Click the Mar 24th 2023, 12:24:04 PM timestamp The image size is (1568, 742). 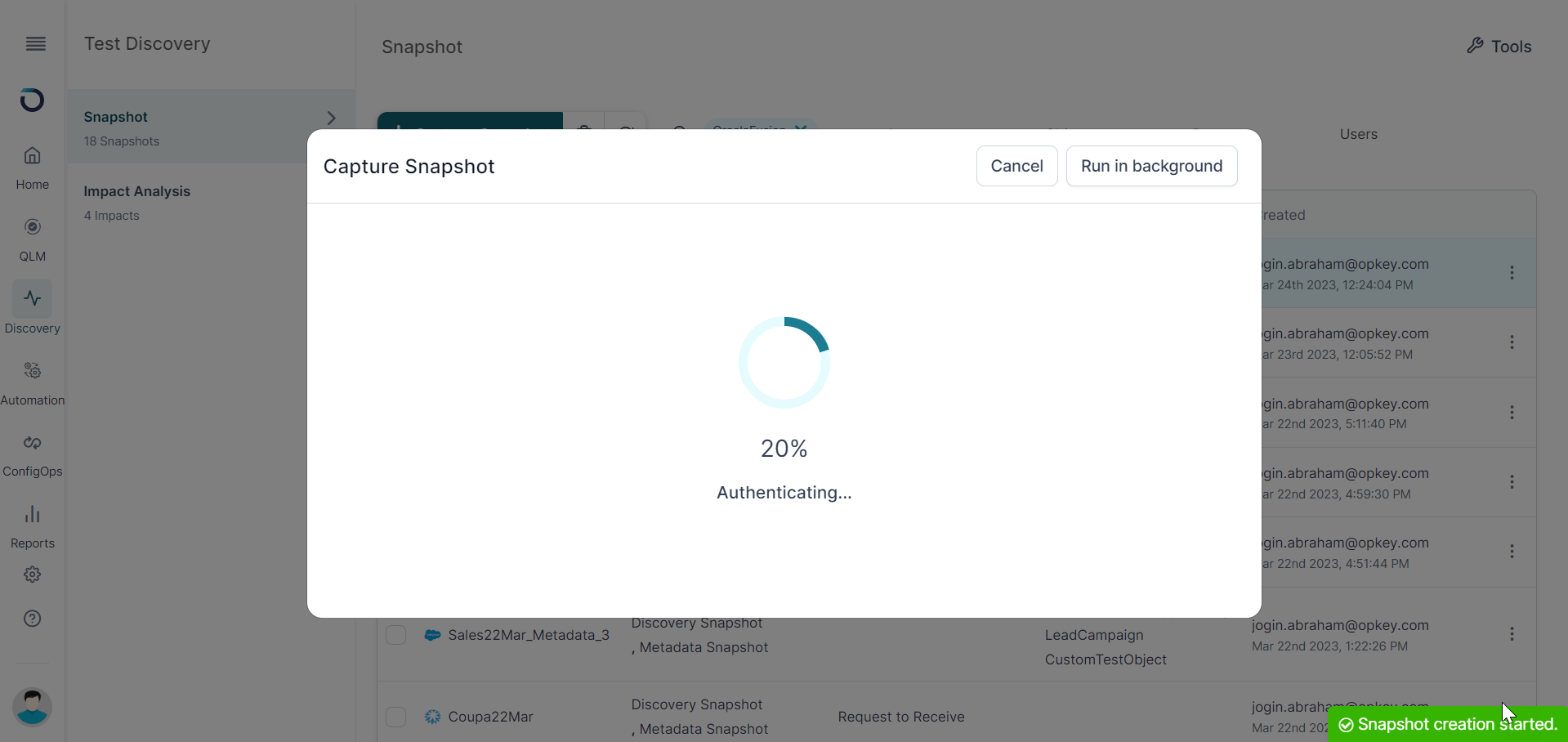coord(1338,285)
